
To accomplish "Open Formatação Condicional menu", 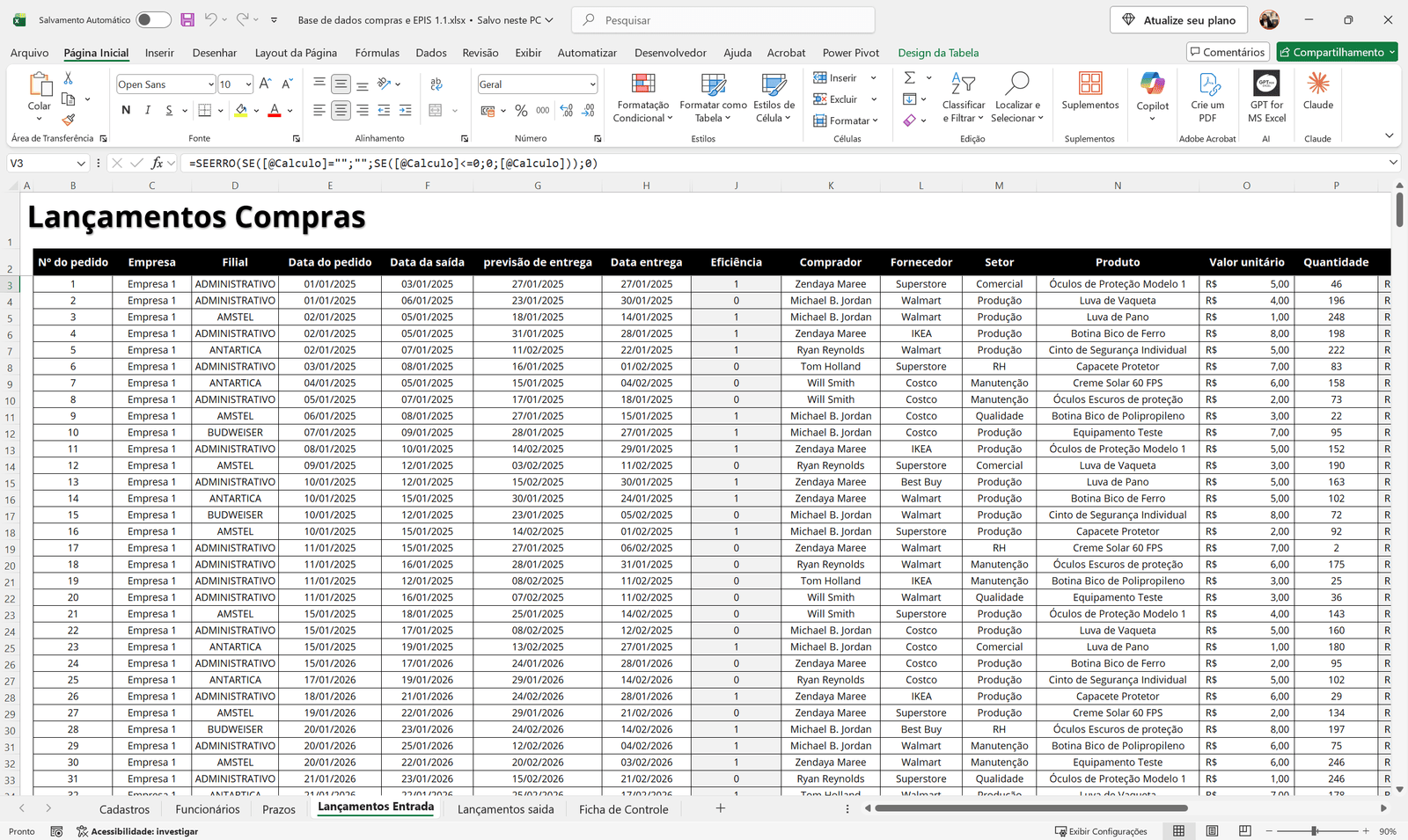I will tap(643, 98).
